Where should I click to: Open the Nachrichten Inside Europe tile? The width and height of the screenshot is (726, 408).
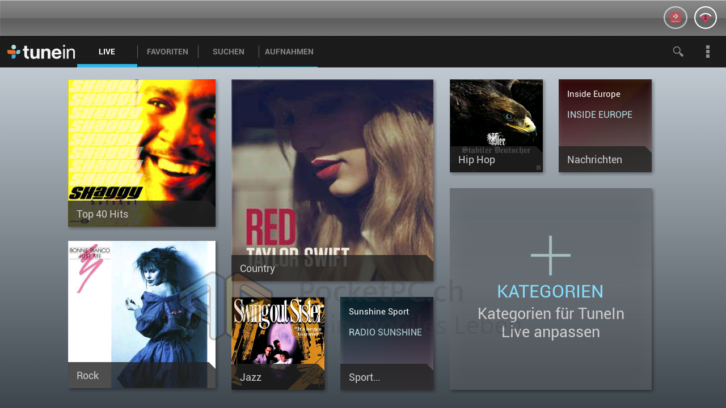point(605,126)
